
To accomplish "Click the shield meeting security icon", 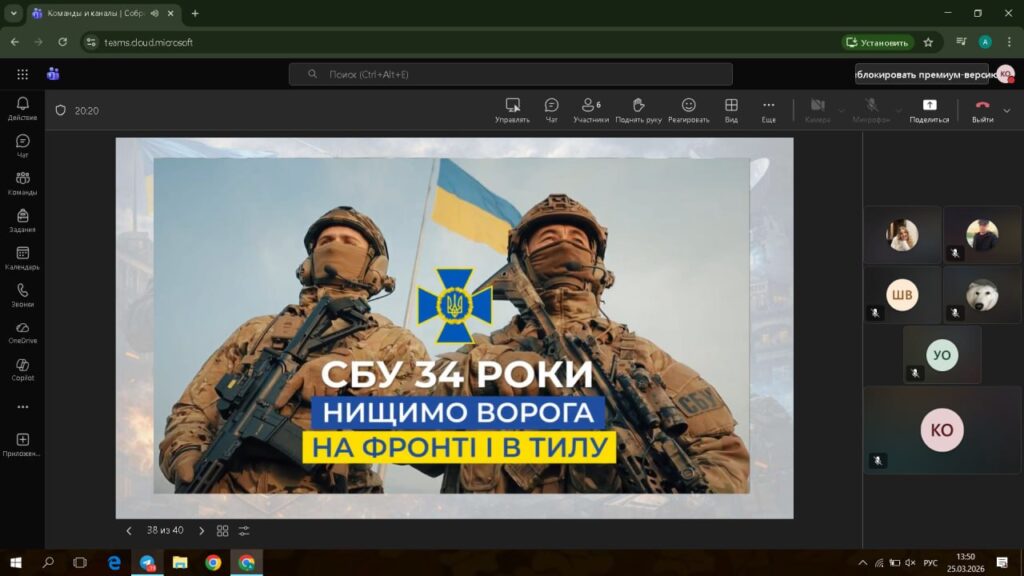I will pos(60,111).
